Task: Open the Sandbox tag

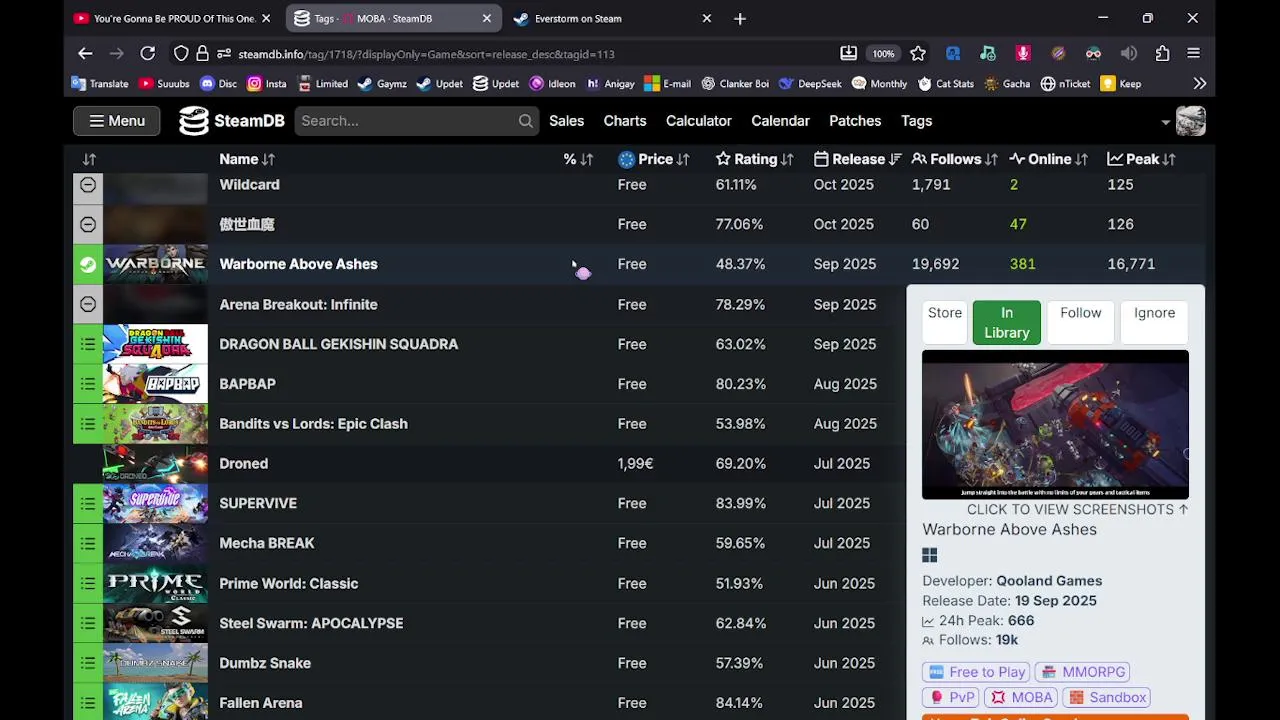Action: point(1107,697)
